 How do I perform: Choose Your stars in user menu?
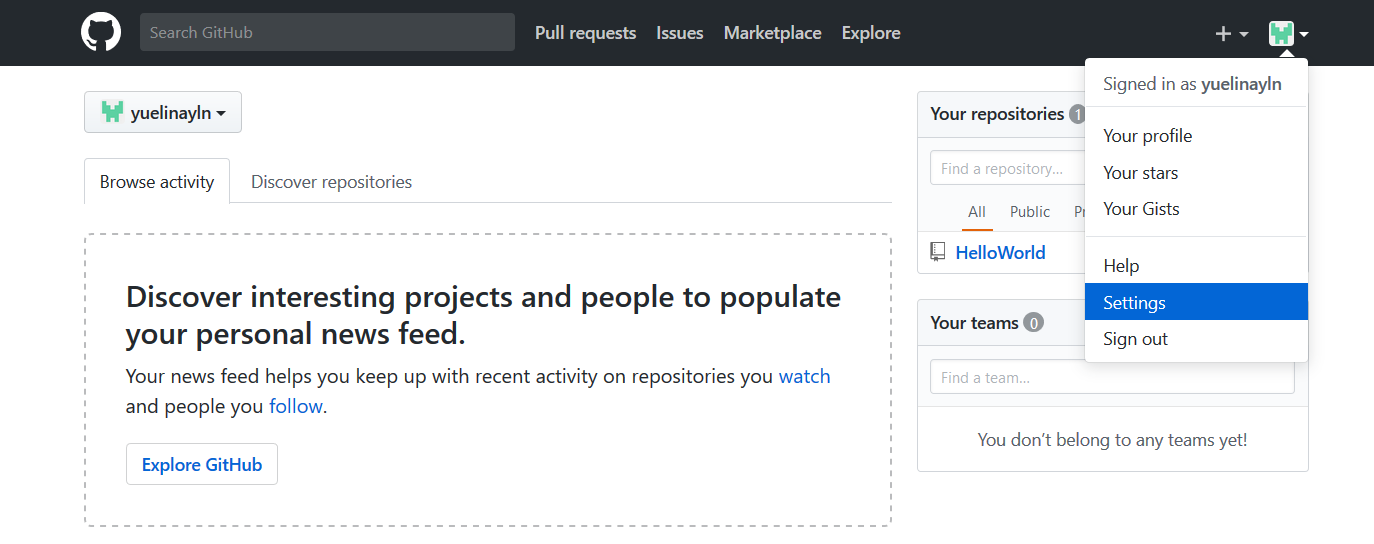tap(1196, 173)
